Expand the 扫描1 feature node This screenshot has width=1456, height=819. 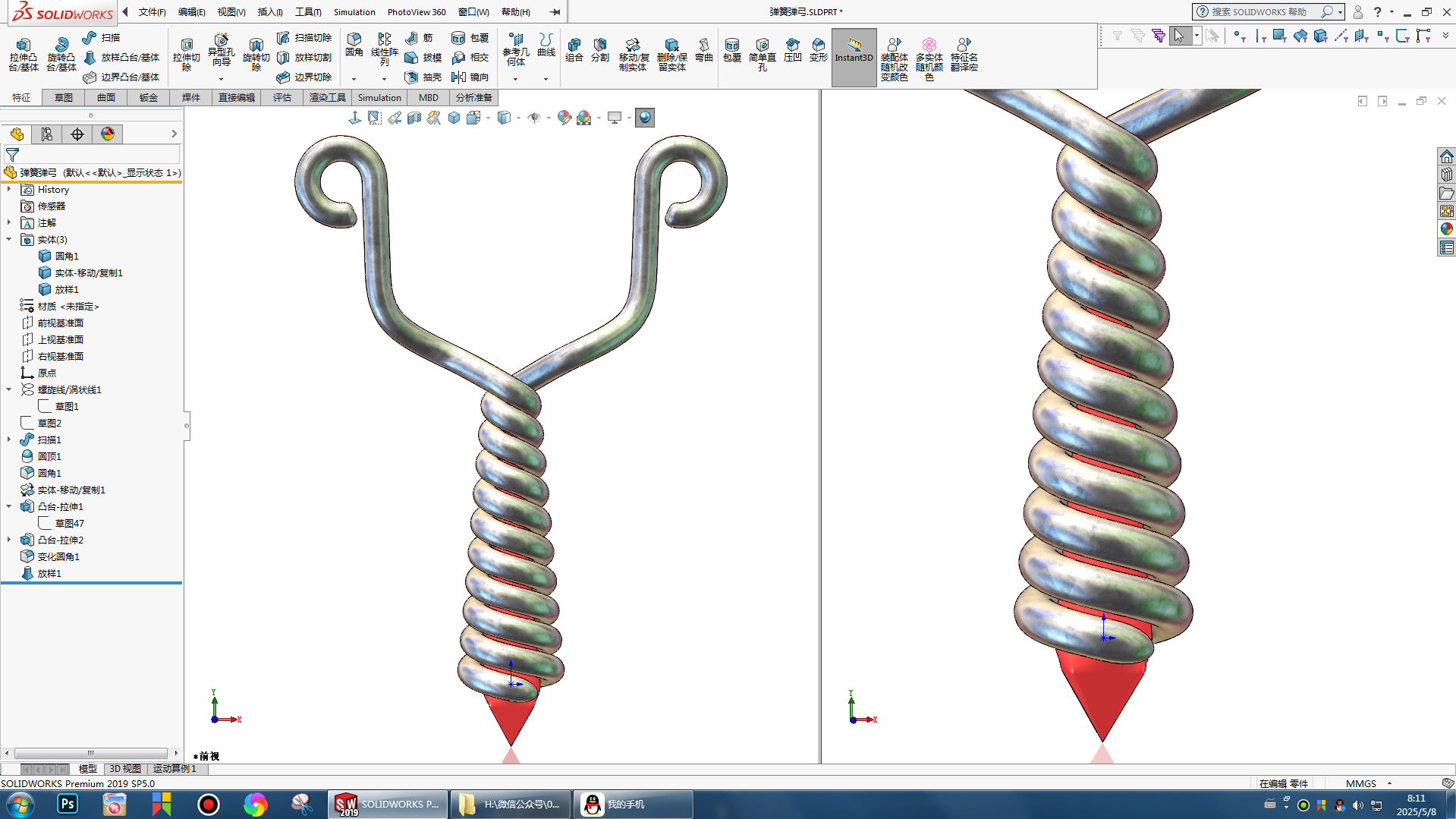click(x=9, y=439)
